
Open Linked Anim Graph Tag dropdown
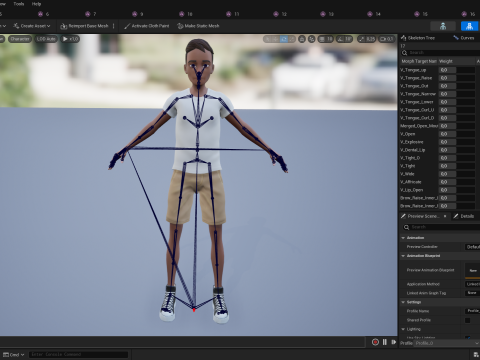click(473, 293)
